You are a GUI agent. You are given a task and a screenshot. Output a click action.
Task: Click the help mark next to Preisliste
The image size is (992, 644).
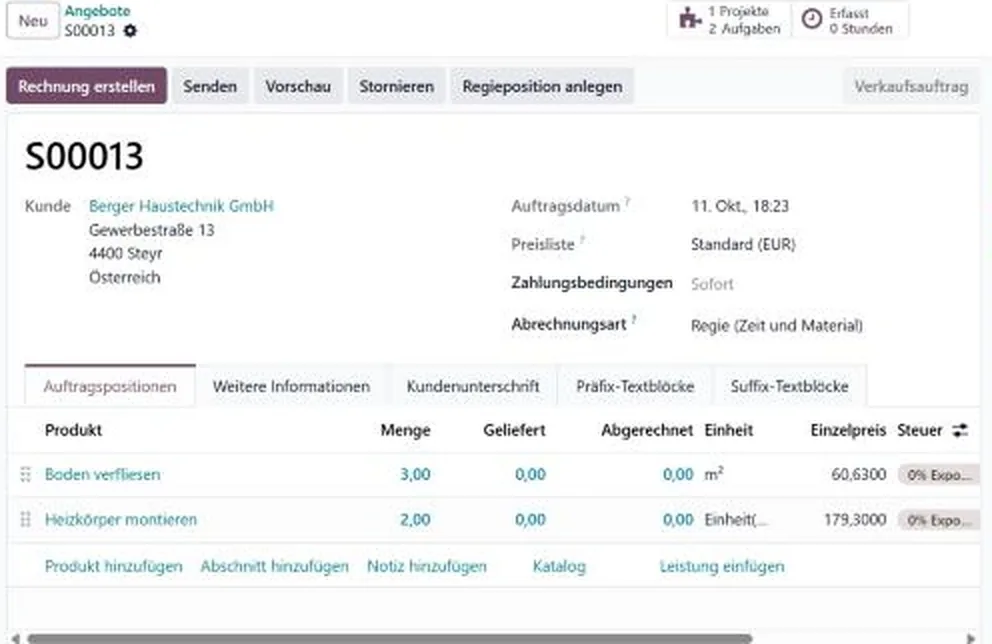tap(582, 240)
